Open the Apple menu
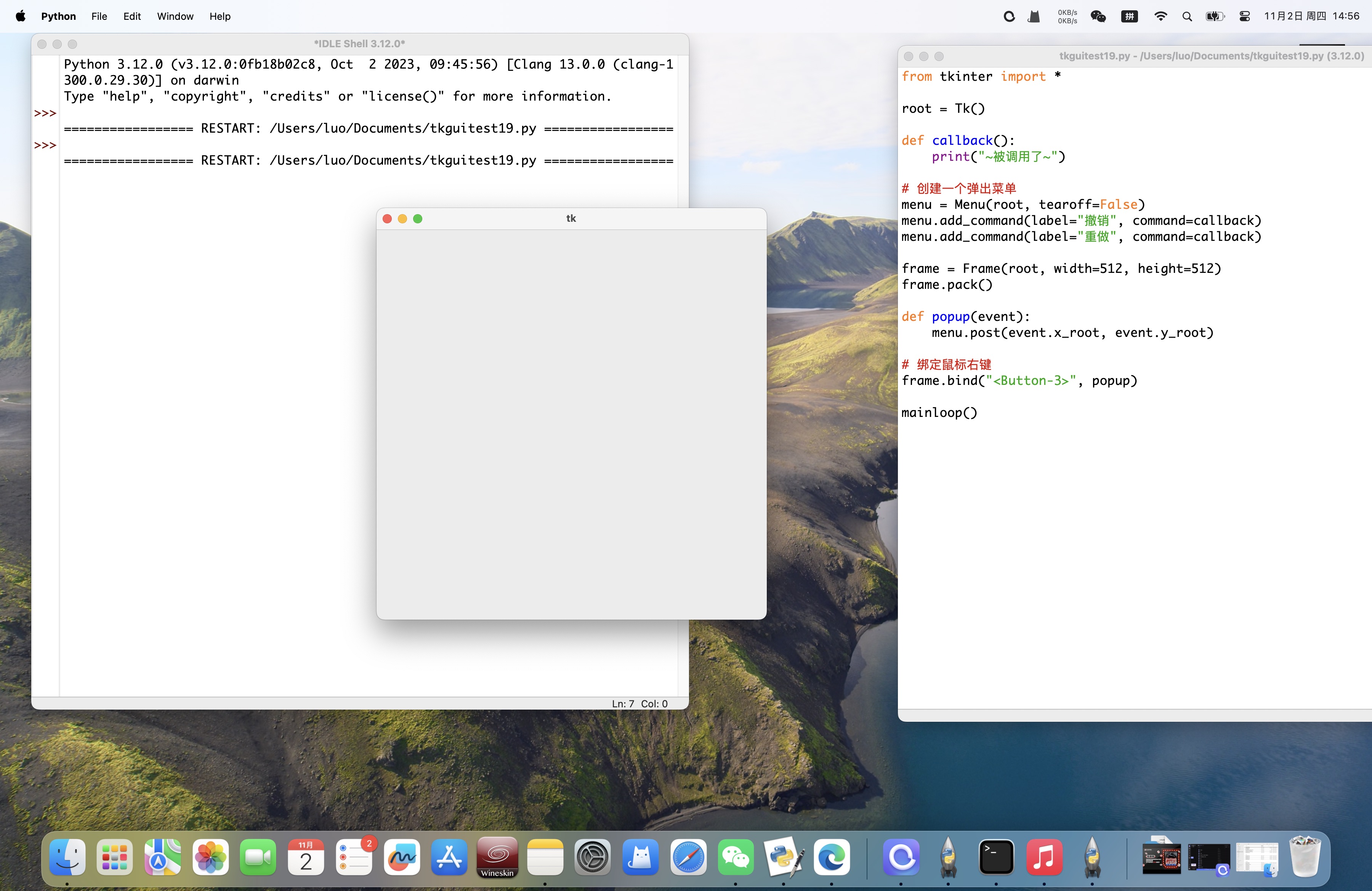 [x=21, y=16]
